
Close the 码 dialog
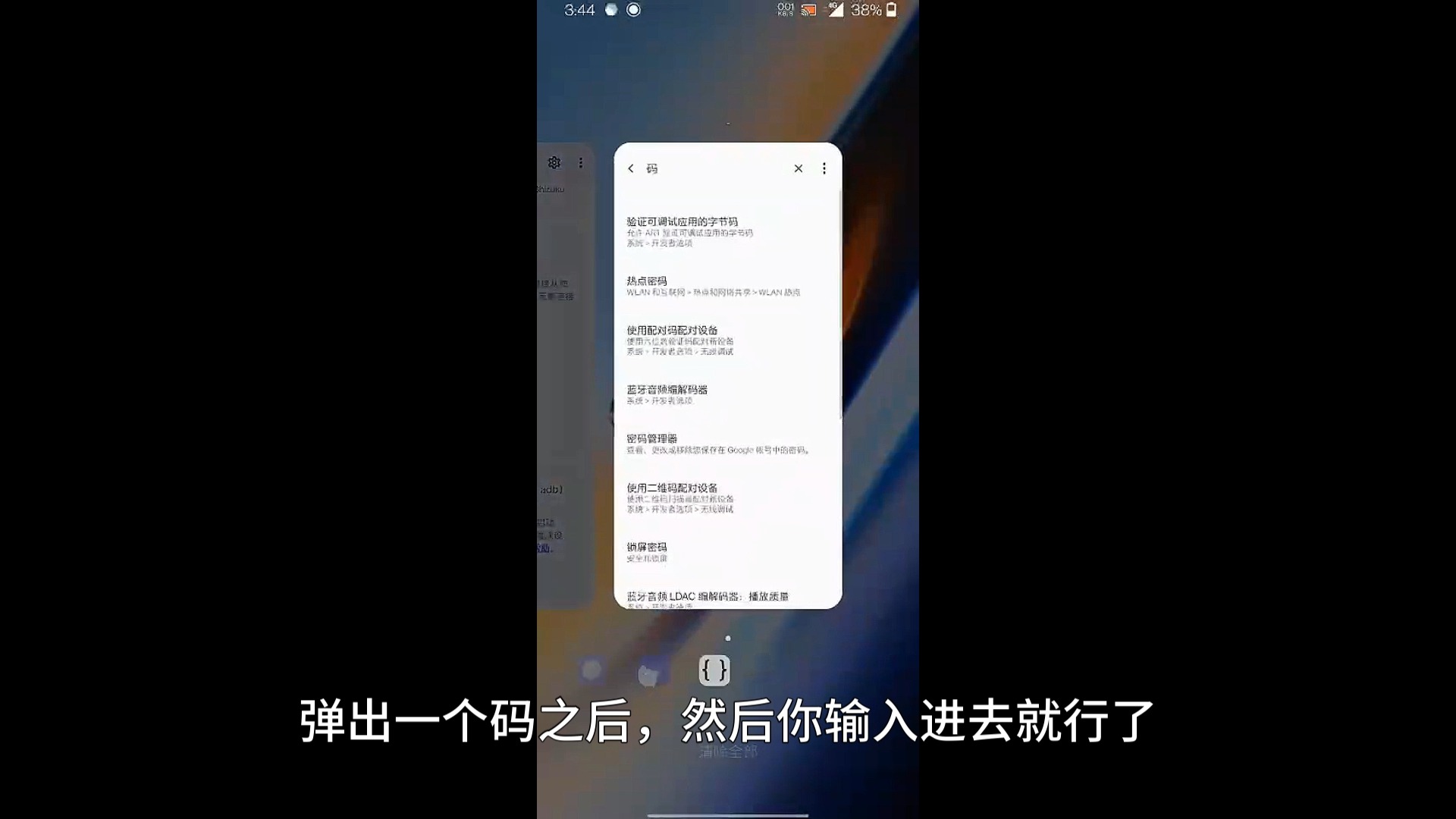(x=798, y=167)
